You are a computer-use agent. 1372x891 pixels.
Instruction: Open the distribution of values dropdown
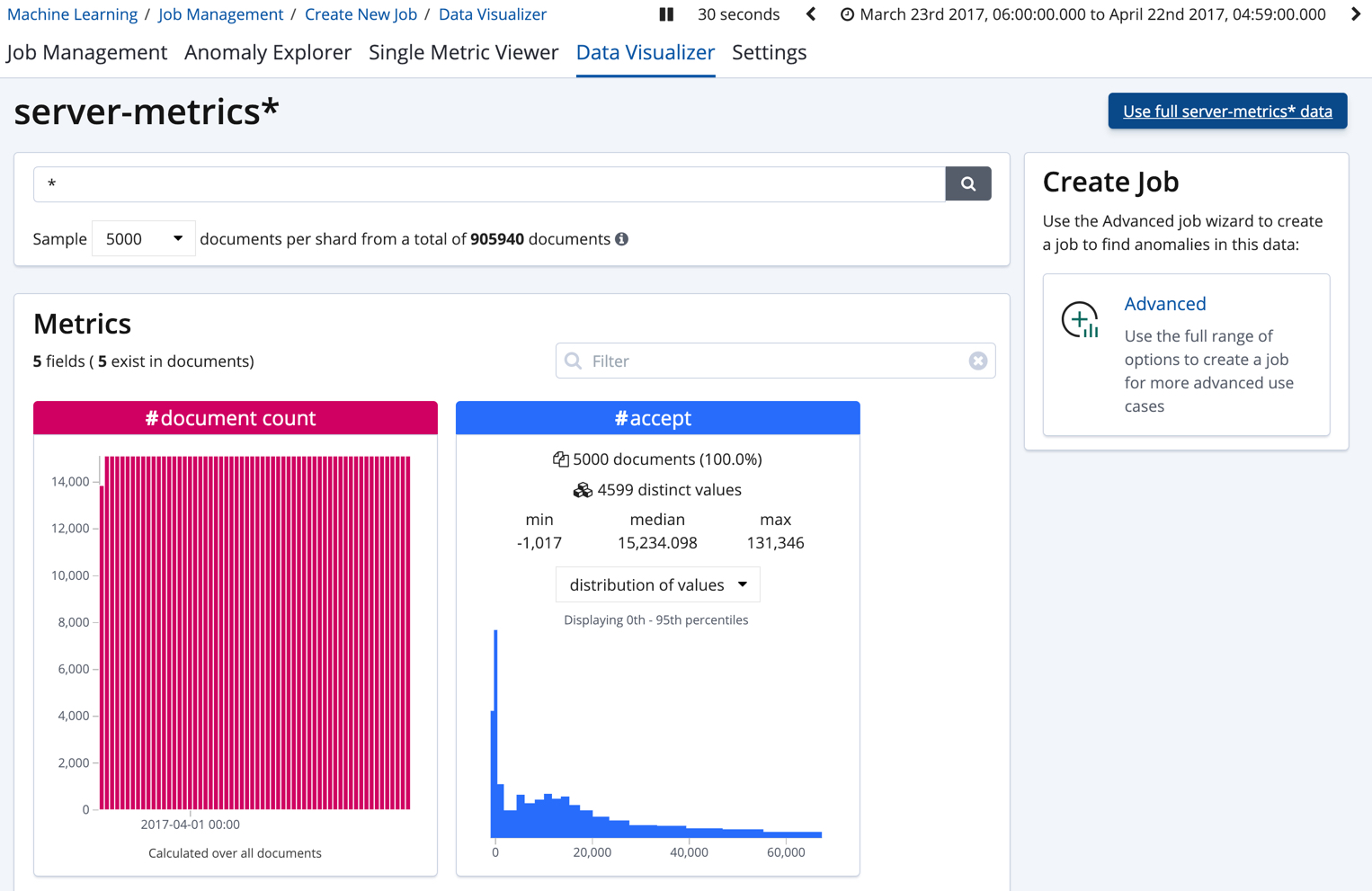click(657, 584)
